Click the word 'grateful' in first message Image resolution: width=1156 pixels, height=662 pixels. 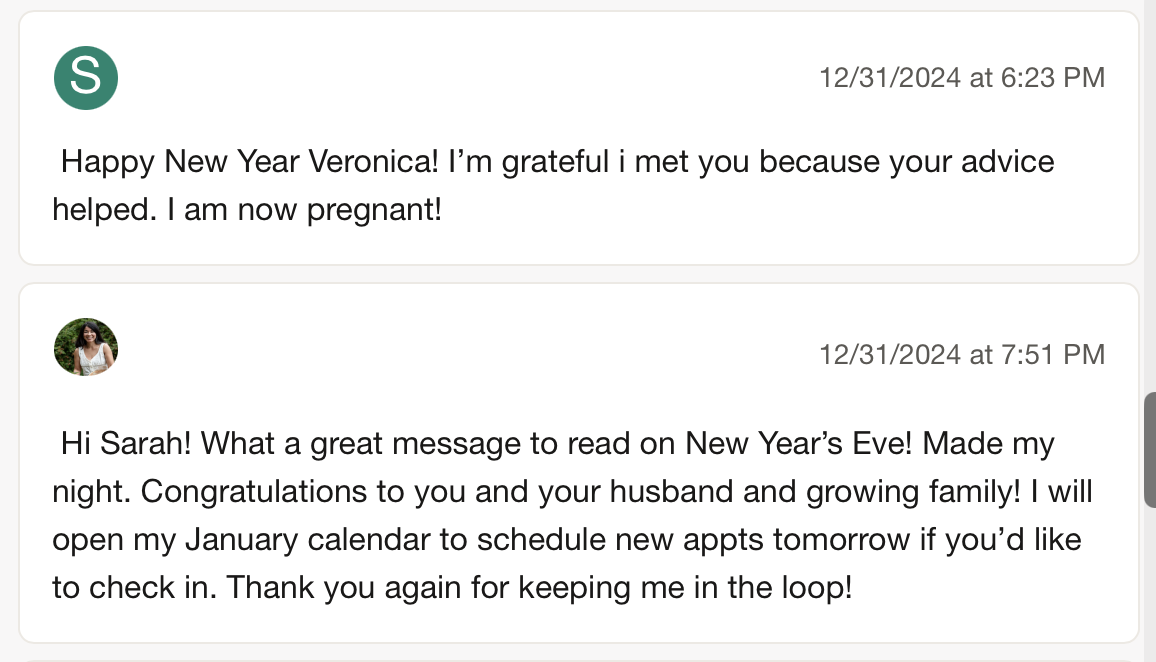point(555,162)
